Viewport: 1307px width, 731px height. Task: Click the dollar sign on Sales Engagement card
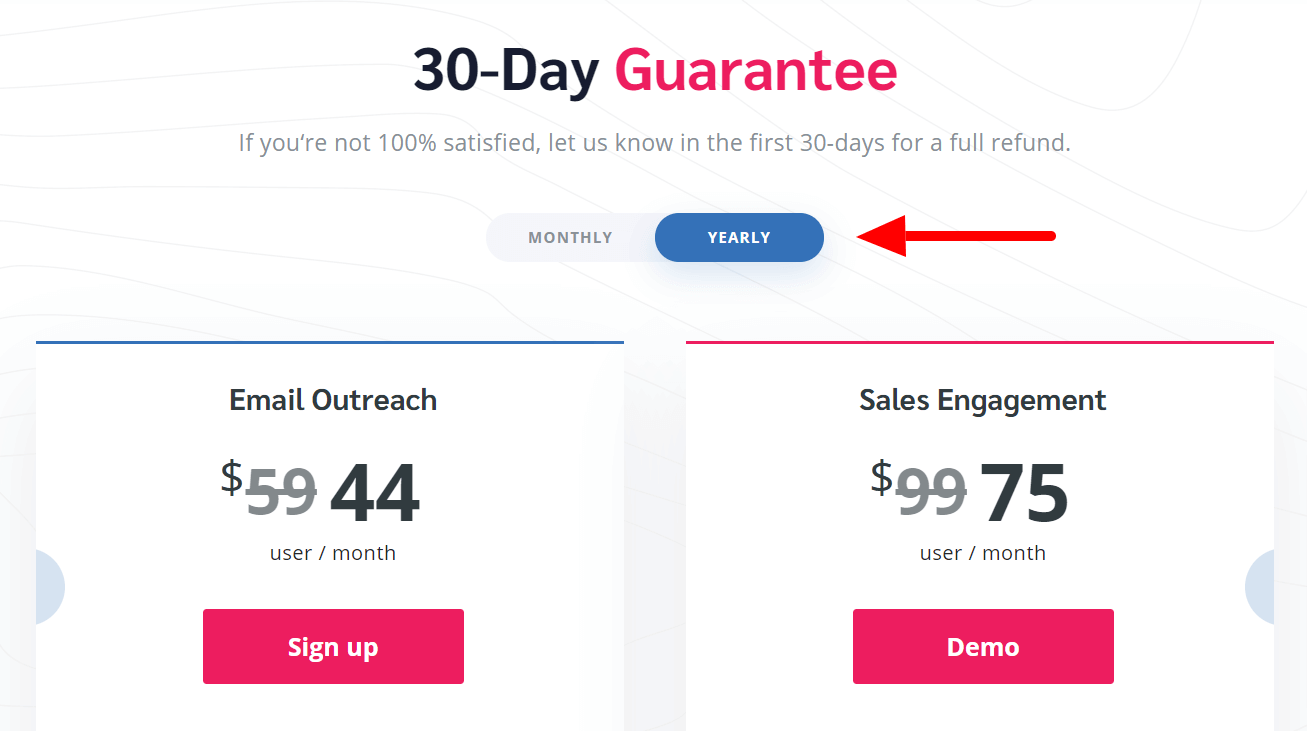click(x=881, y=477)
